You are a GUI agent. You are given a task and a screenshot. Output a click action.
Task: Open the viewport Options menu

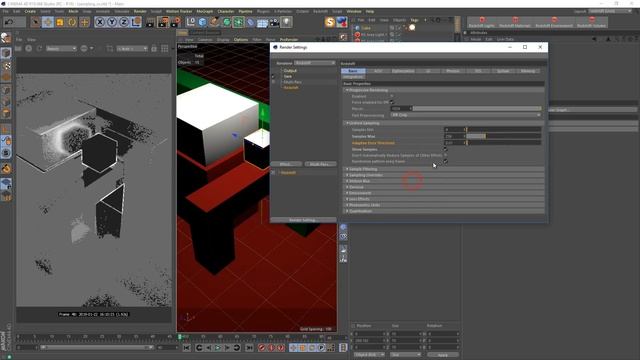(241, 40)
